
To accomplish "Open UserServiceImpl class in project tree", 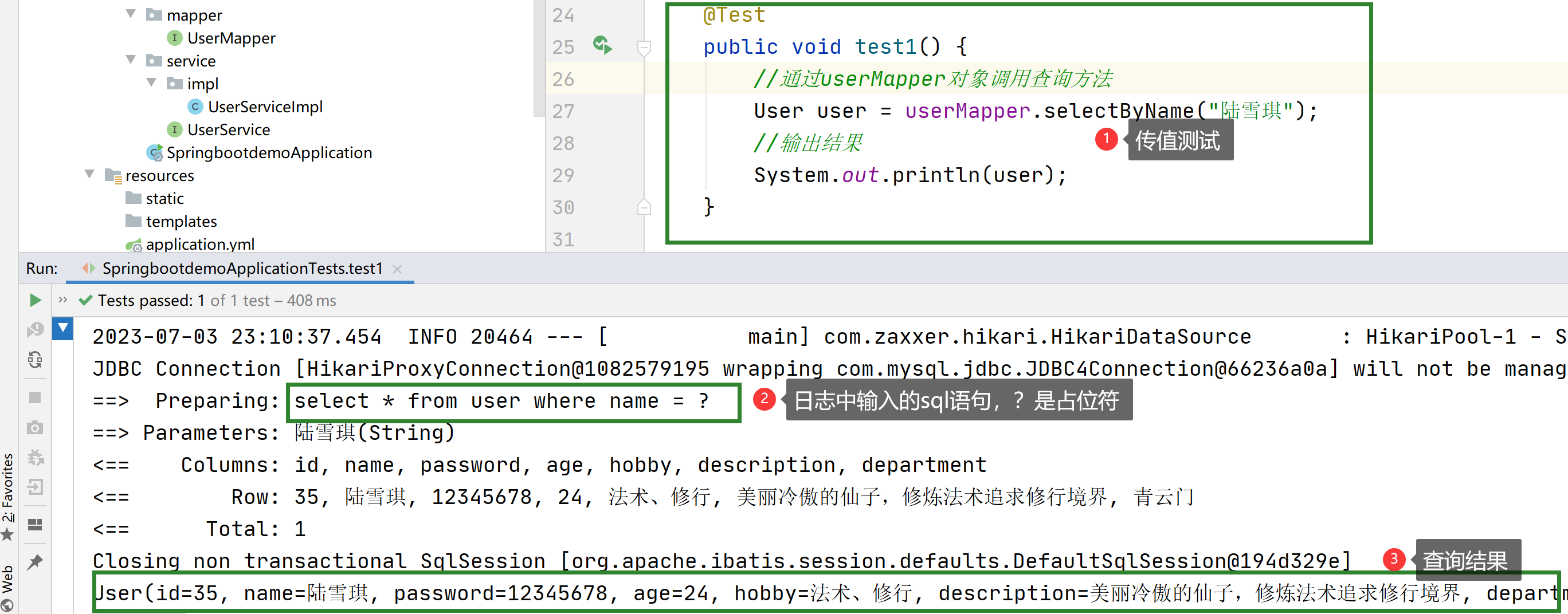I will point(265,107).
